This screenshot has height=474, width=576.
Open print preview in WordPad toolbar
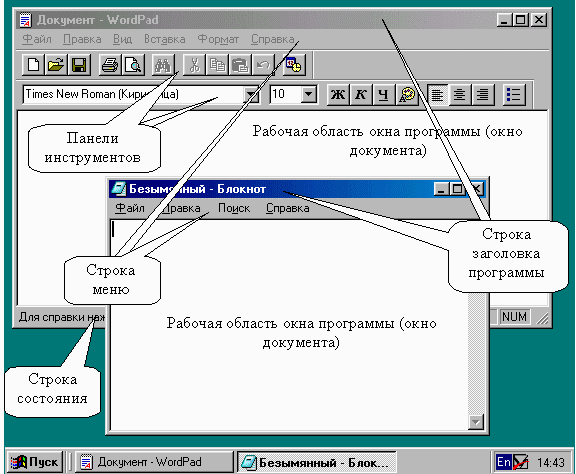pyautogui.click(x=133, y=65)
